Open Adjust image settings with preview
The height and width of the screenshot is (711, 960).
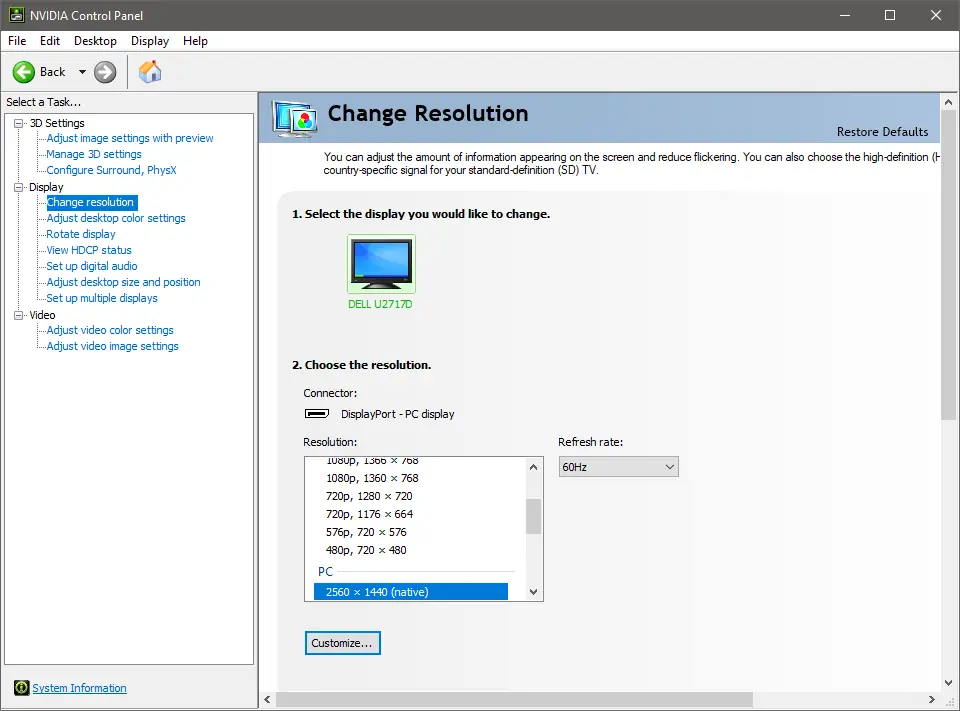coord(130,138)
